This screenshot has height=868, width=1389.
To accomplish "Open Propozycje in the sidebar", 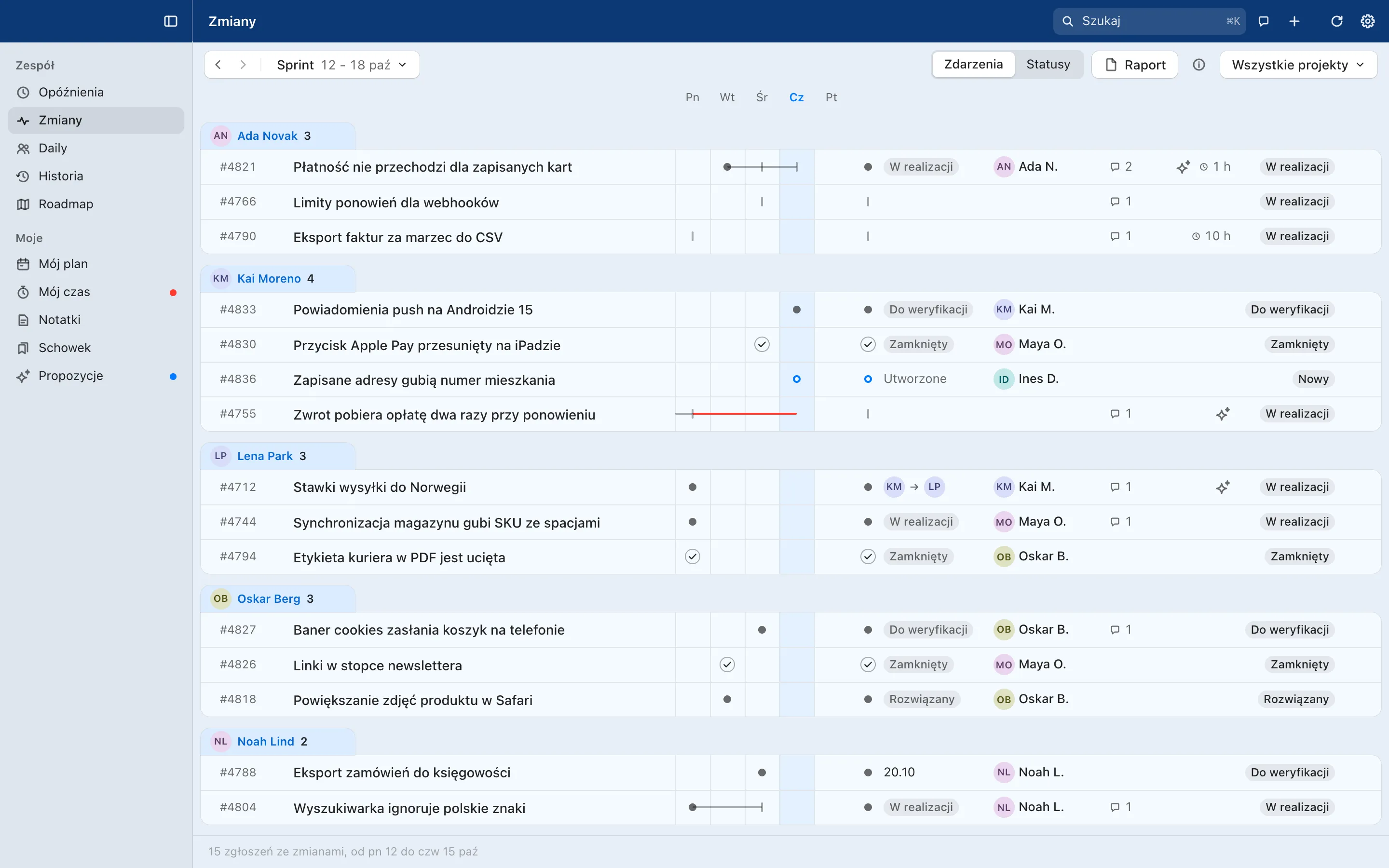I will point(96,376).
